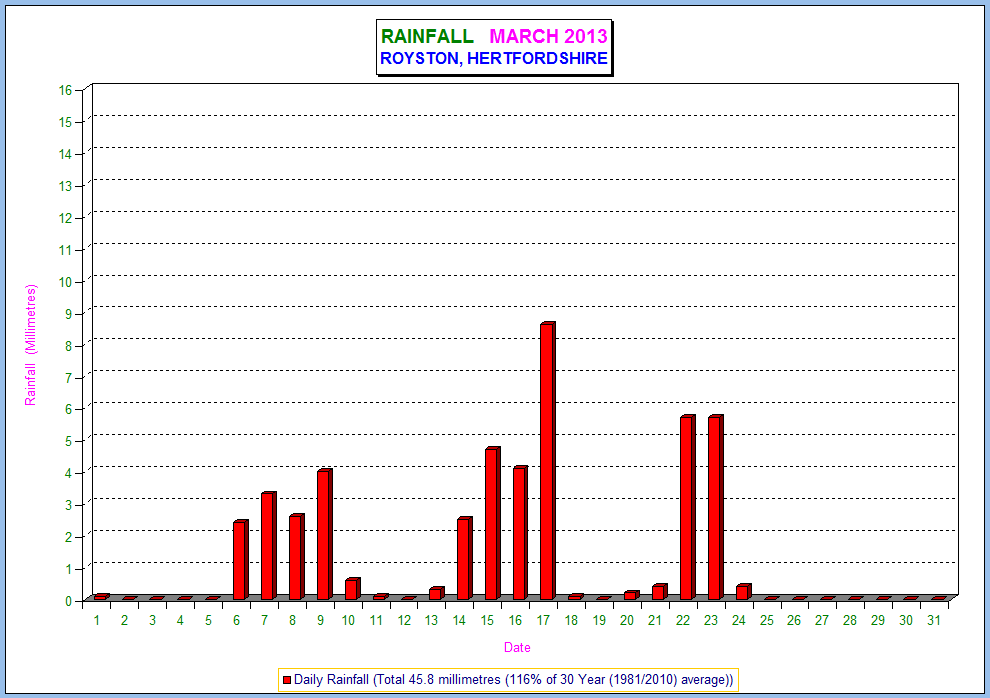Click x-axis date label 28

pyautogui.click(x=850, y=620)
